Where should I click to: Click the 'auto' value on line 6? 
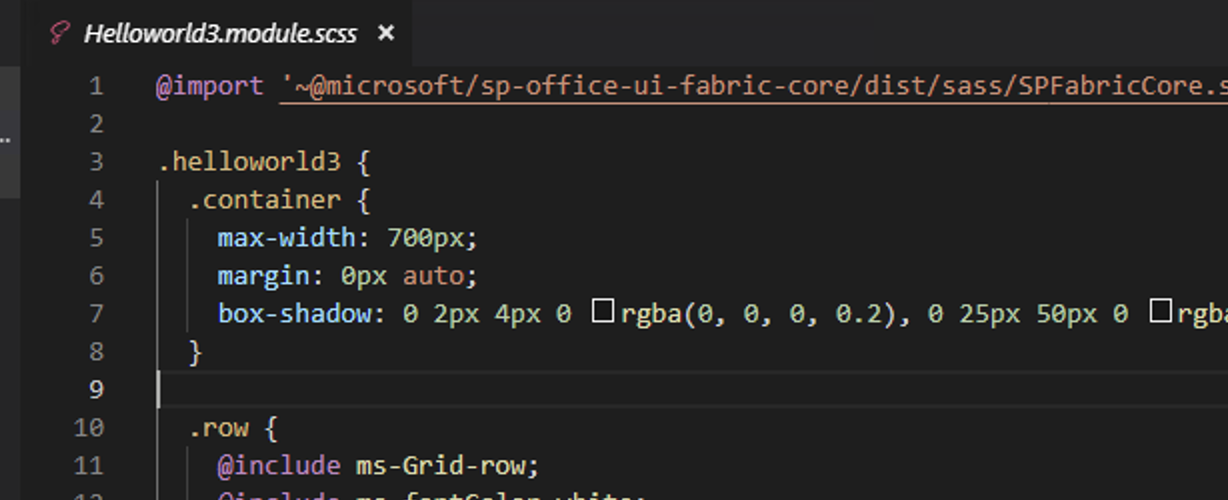tap(434, 275)
